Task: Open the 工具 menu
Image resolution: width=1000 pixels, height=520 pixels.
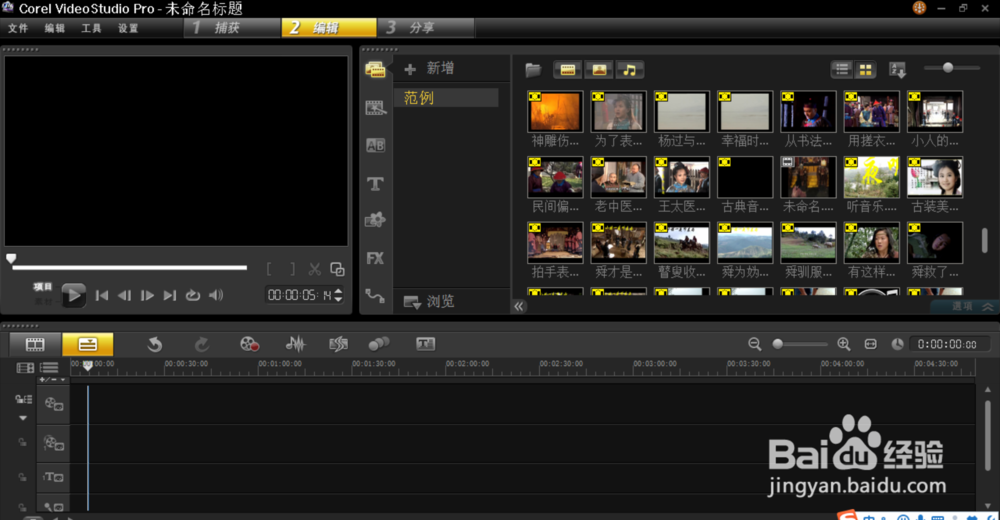Action: (x=91, y=28)
